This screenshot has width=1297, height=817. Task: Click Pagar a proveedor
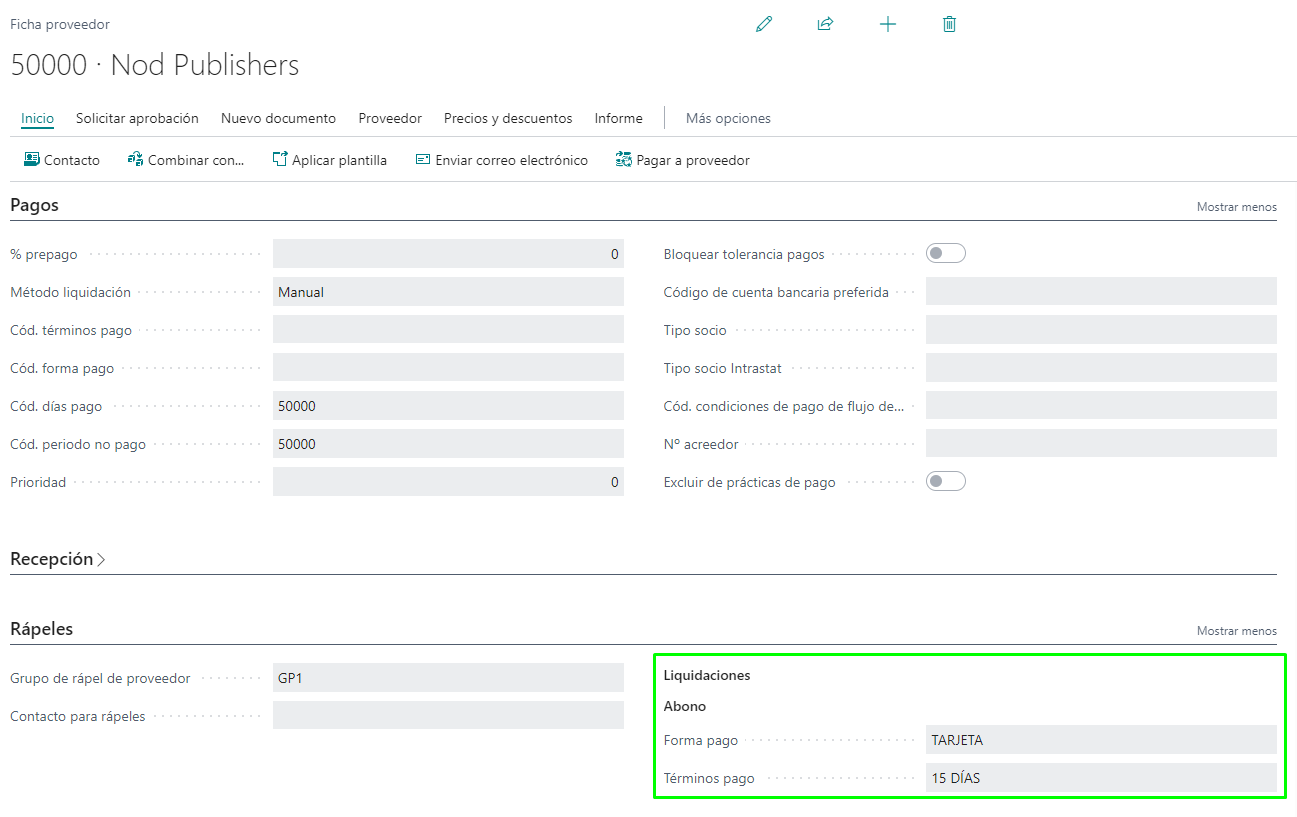click(683, 160)
